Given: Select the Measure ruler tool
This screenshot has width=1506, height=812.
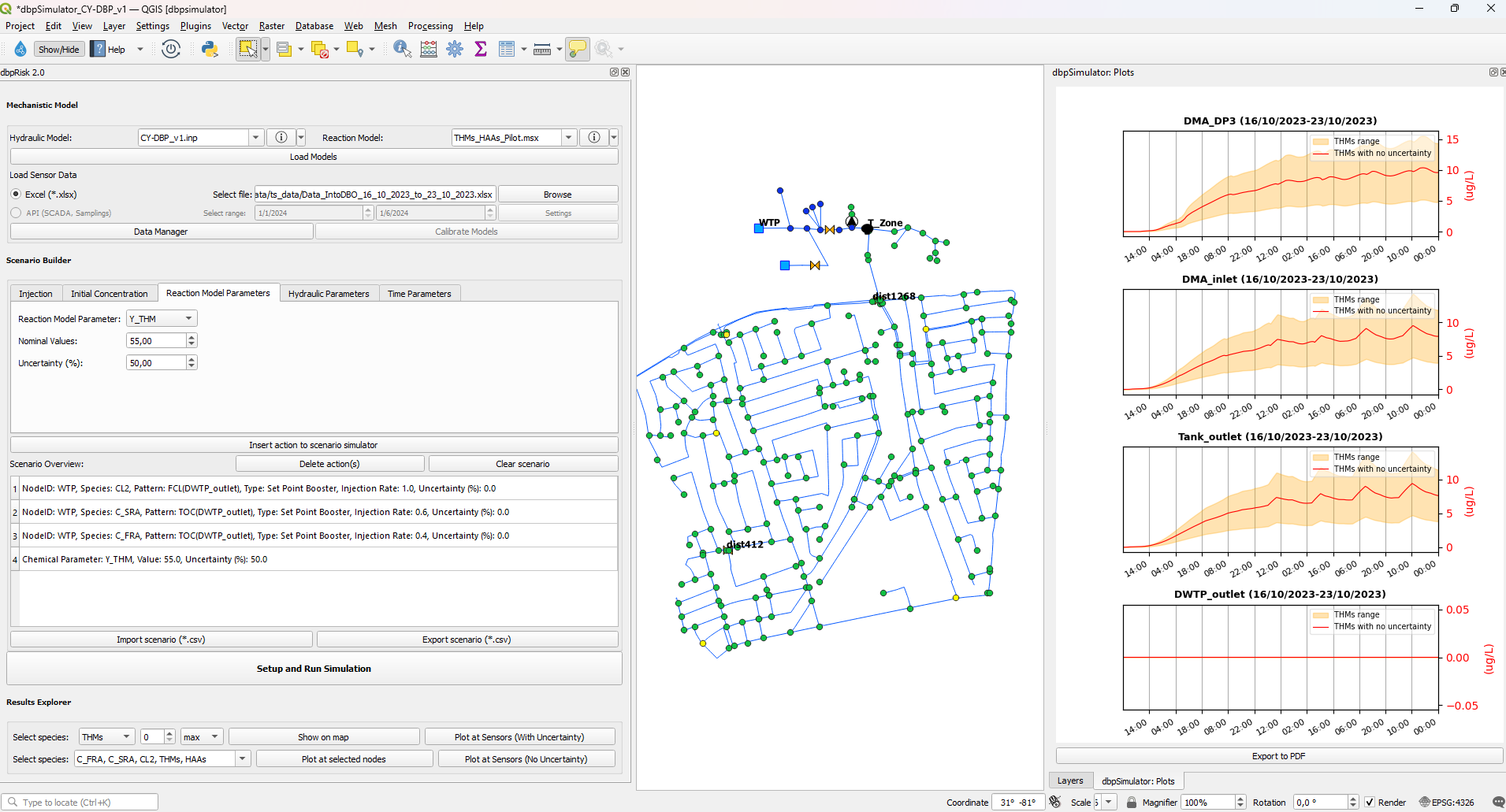Looking at the screenshot, I should (542, 49).
